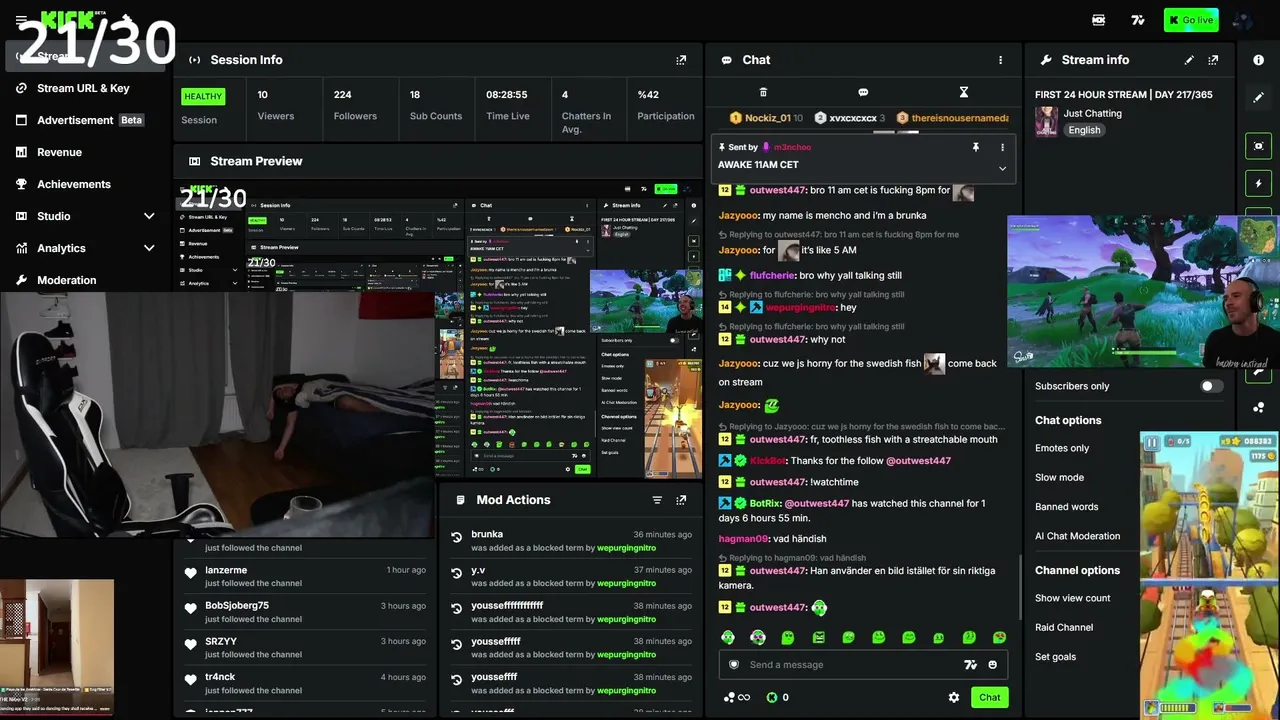Click flufcherie username in chat
Image resolution: width=1280 pixels, height=720 pixels.
(771, 276)
